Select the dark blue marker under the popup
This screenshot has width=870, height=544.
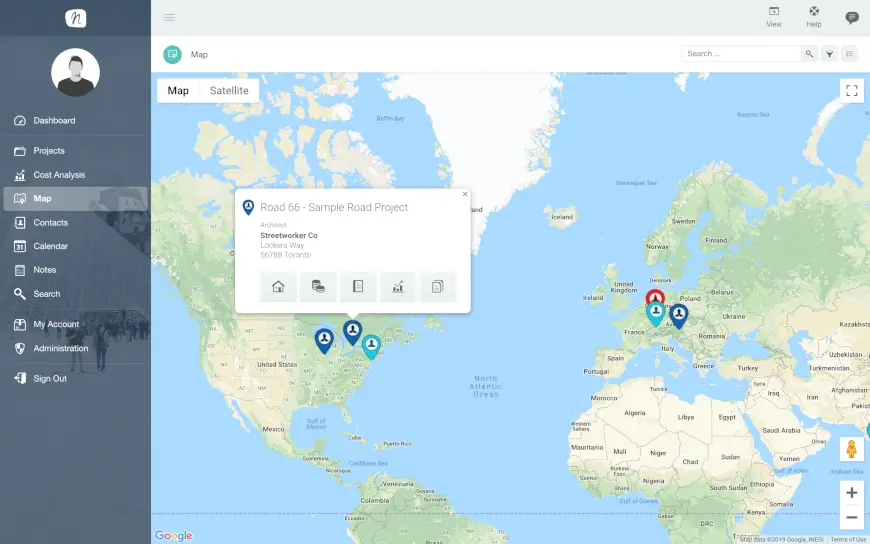coord(352,332)
